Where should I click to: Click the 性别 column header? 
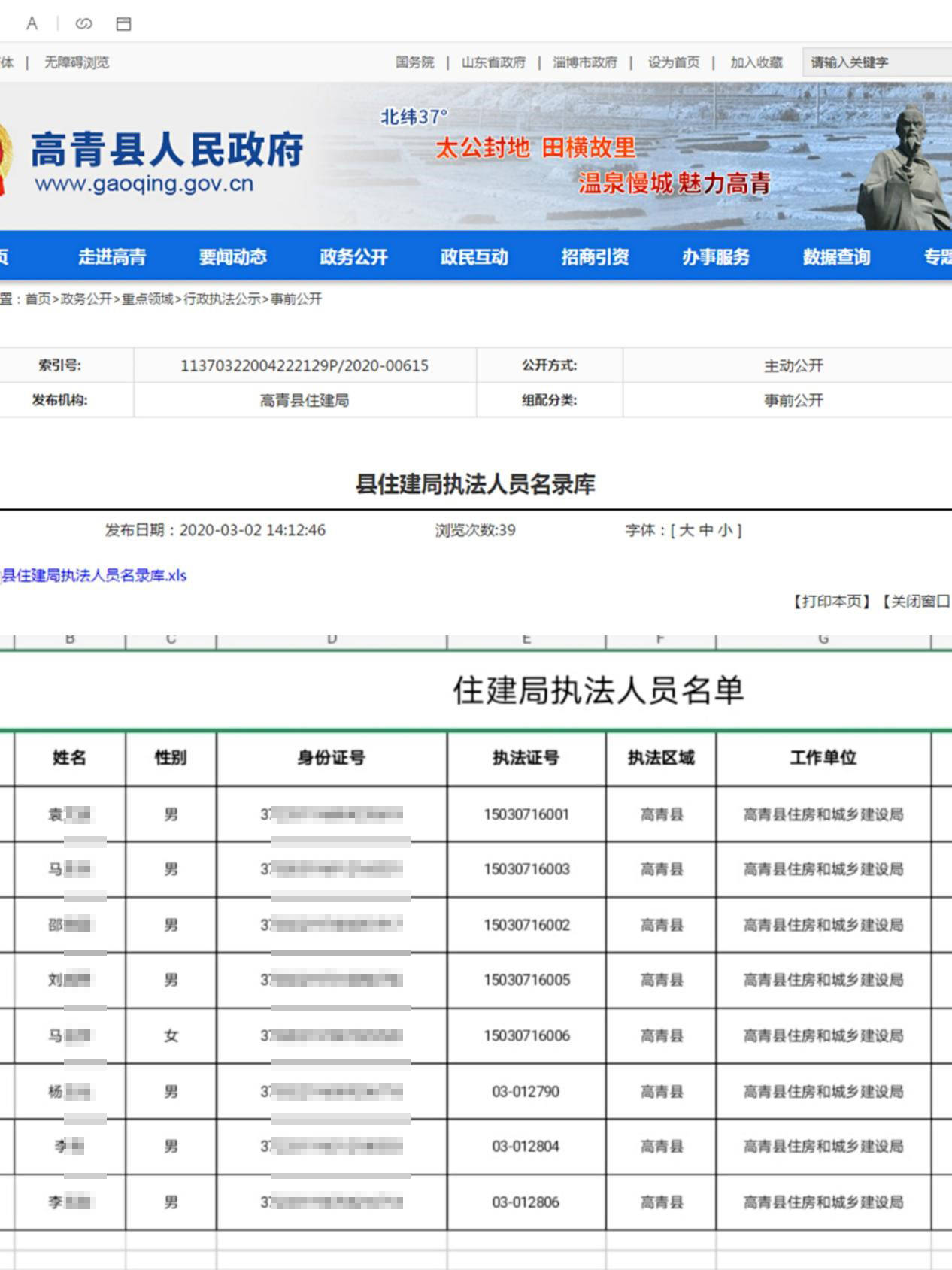tap(171, 758)
